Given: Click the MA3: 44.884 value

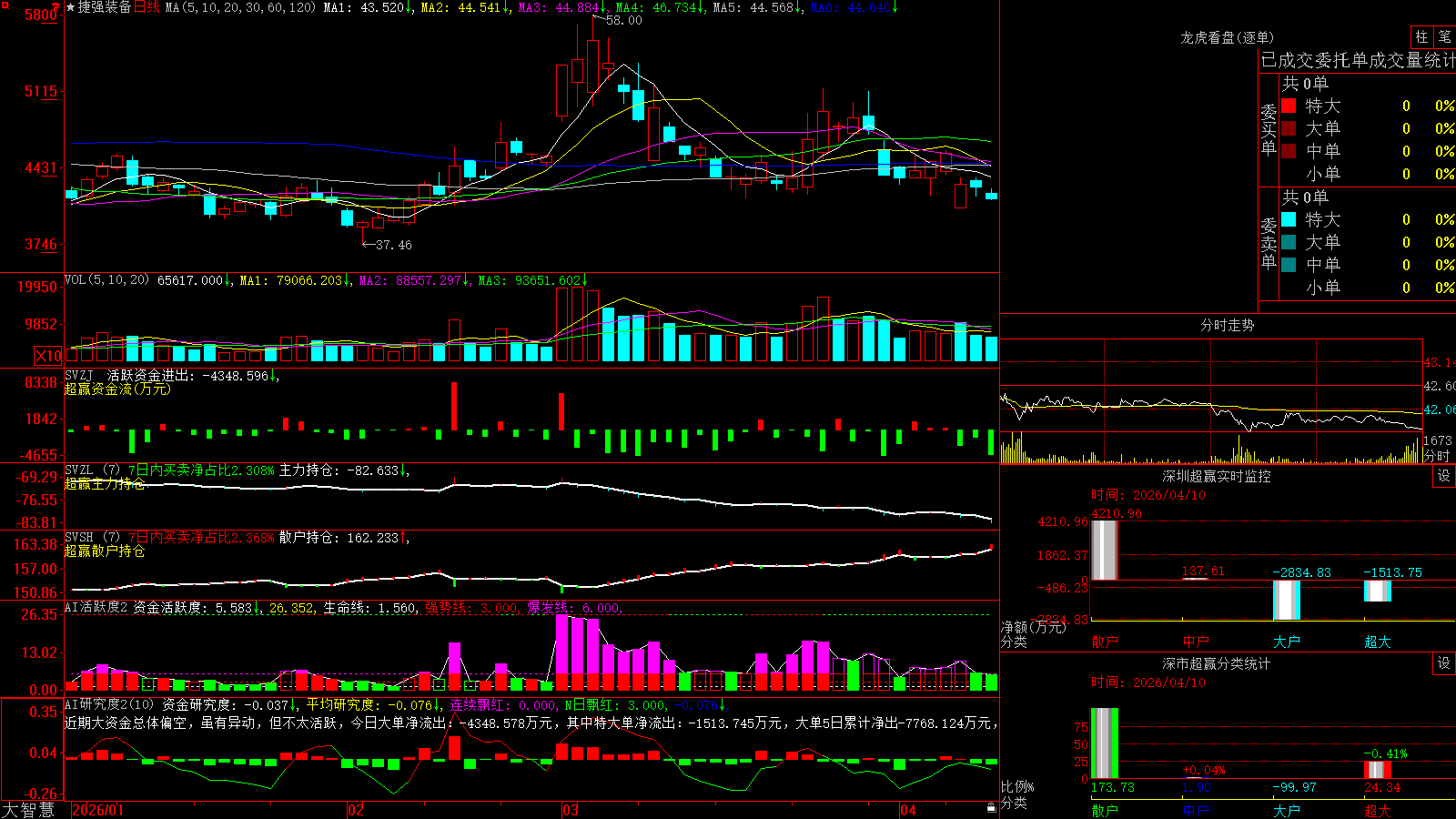Looking at the screenshot, I should click(559, 7).
